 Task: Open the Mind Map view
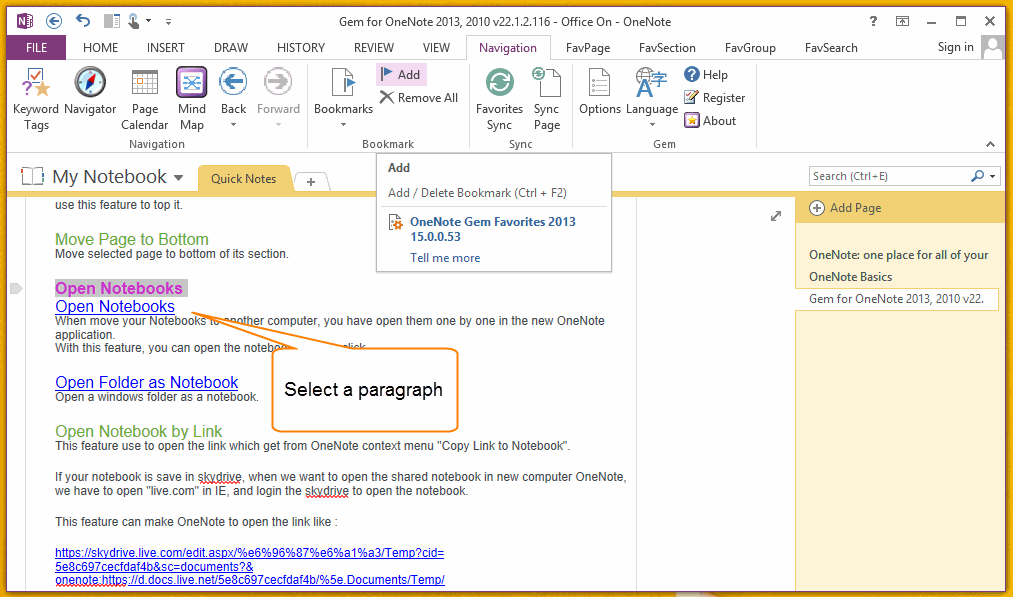[192, 99]
